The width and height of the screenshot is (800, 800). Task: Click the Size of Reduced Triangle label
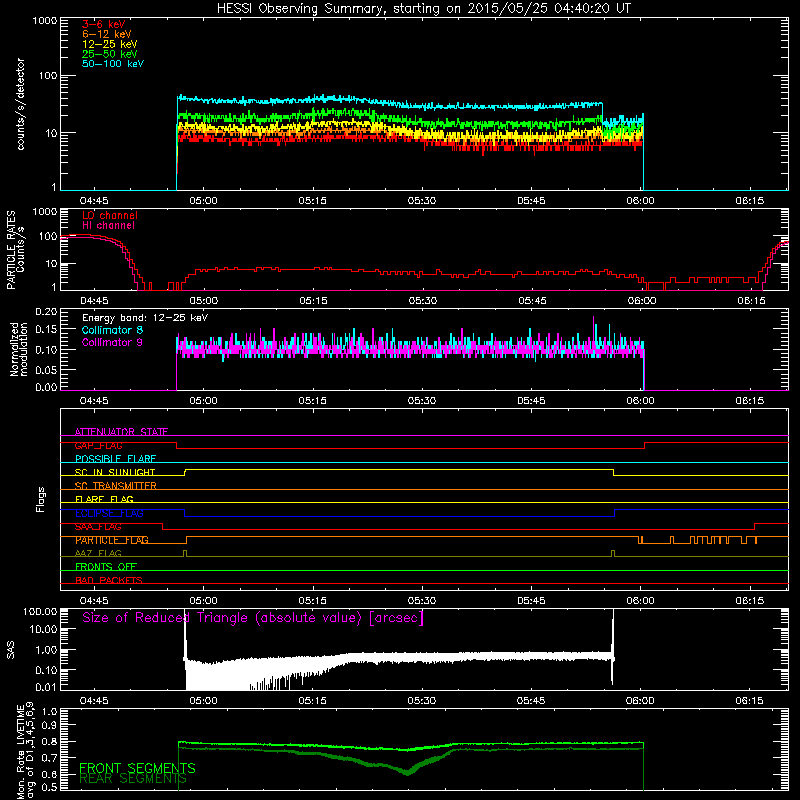pyautogui.click(x=253, y=618)
